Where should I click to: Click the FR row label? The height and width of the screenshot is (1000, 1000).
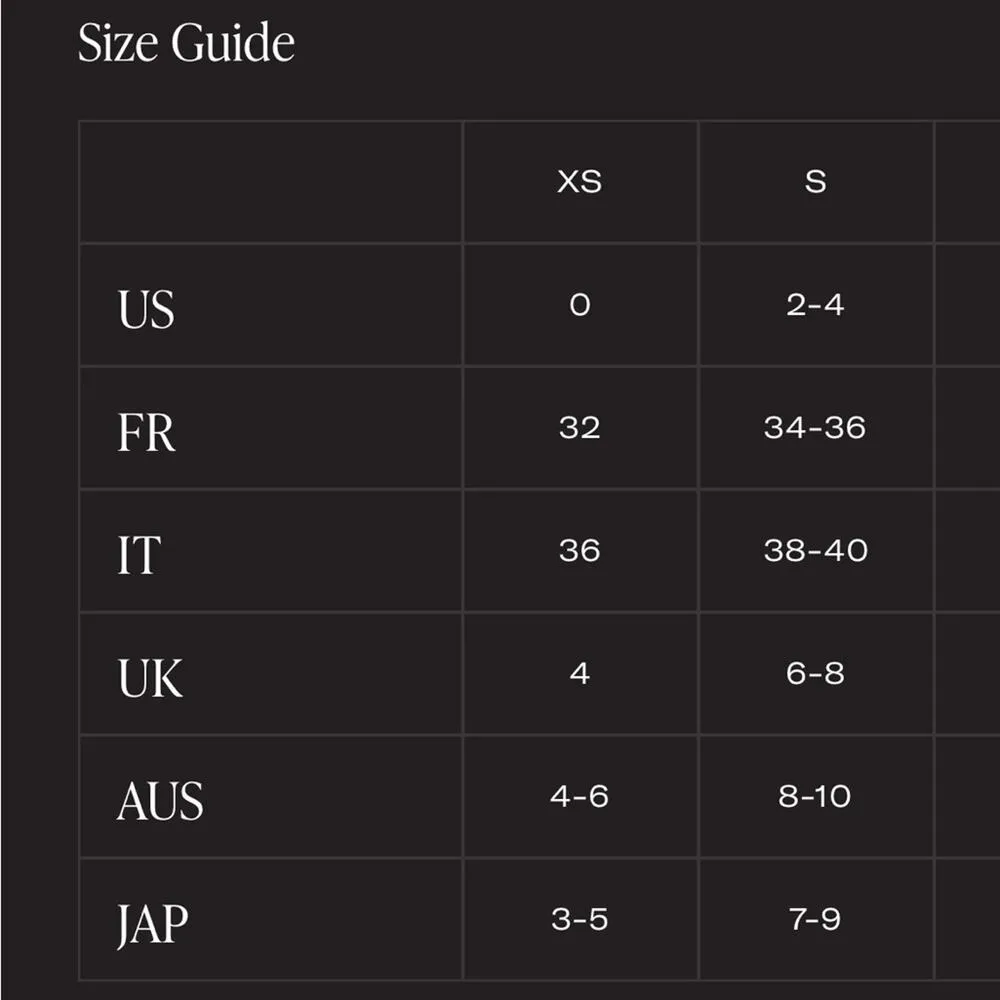146,432
